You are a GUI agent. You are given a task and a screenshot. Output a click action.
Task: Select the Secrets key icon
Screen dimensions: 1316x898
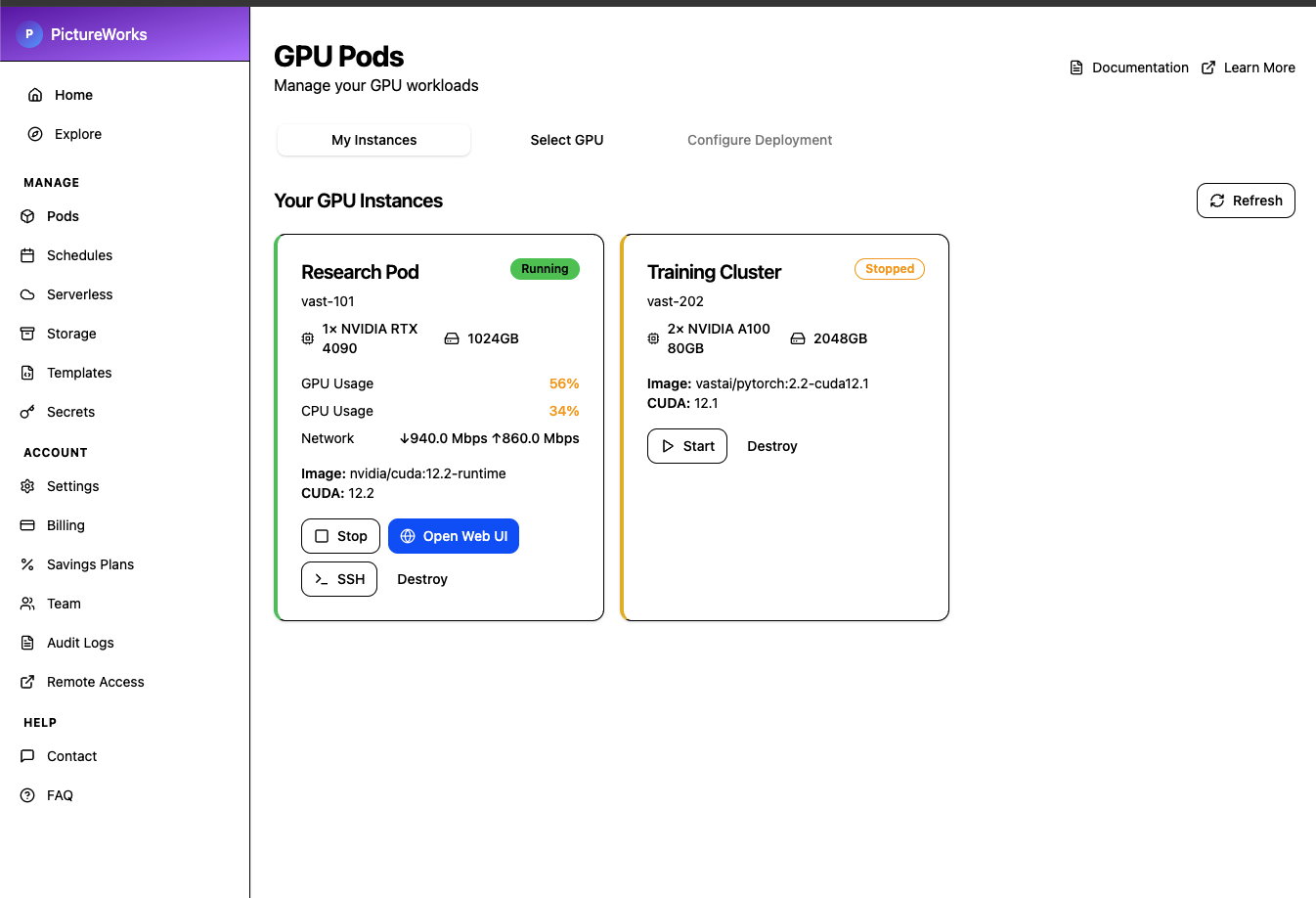click(x=27, y=412)
